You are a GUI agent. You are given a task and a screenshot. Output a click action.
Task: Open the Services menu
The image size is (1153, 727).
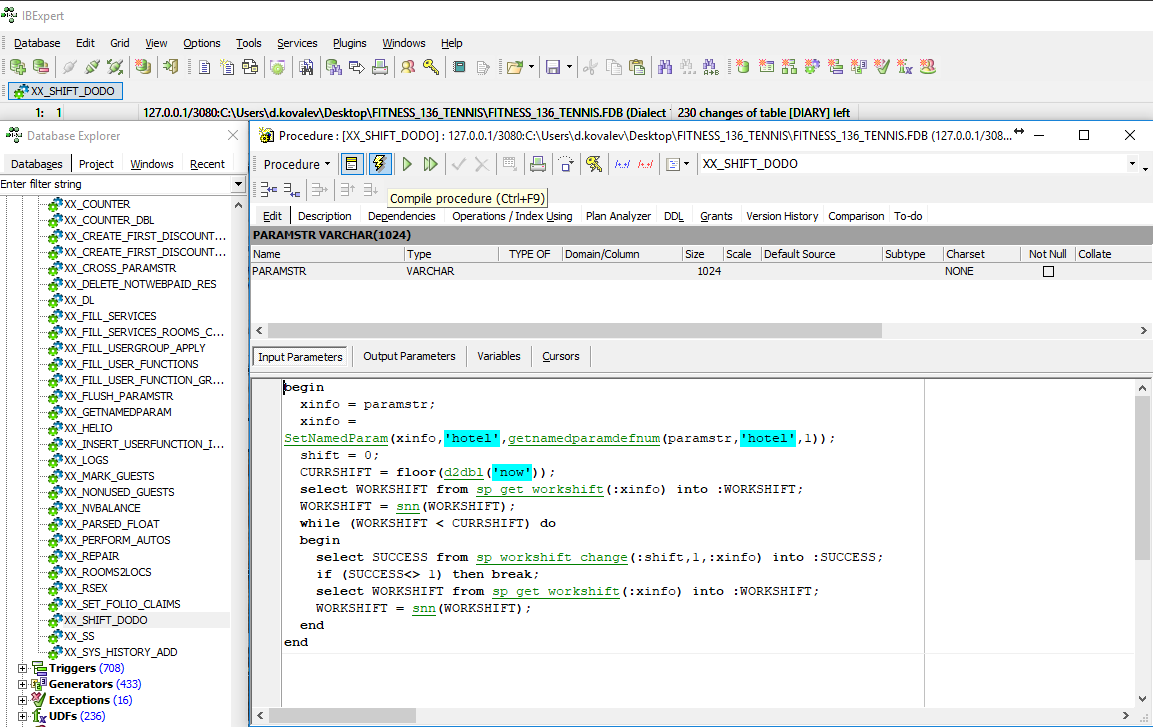[x=297, y=43]
